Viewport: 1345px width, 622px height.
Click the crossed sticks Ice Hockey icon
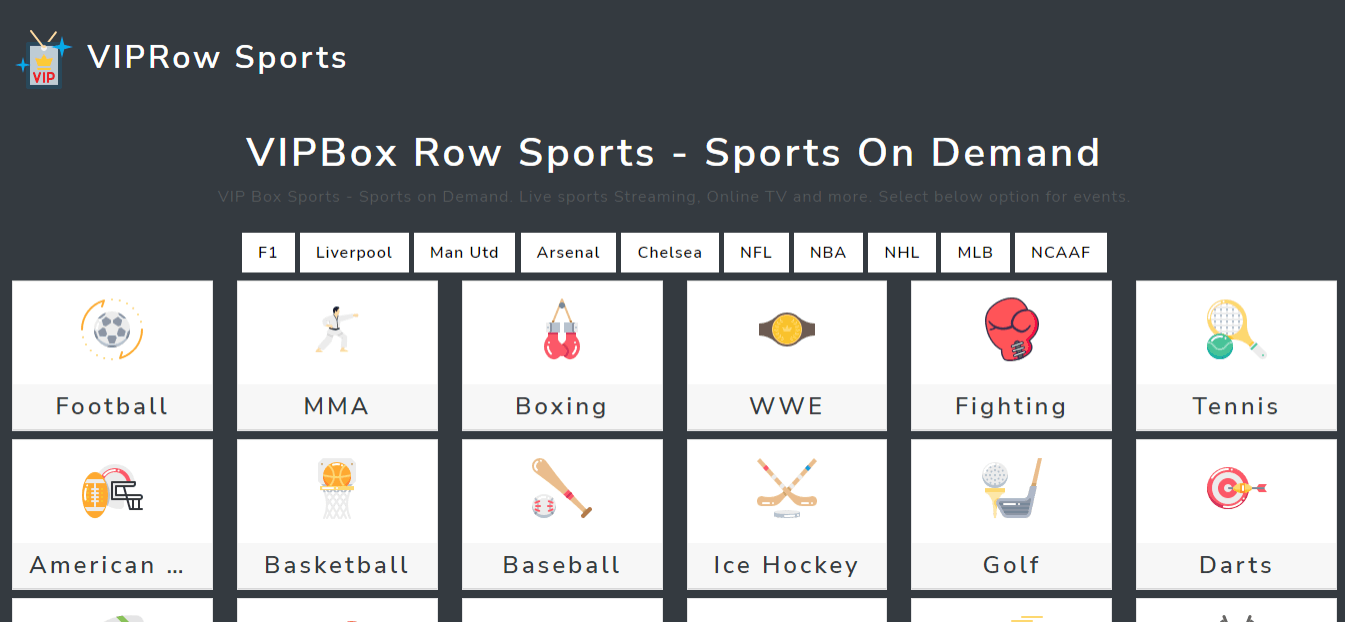(787, 488)
